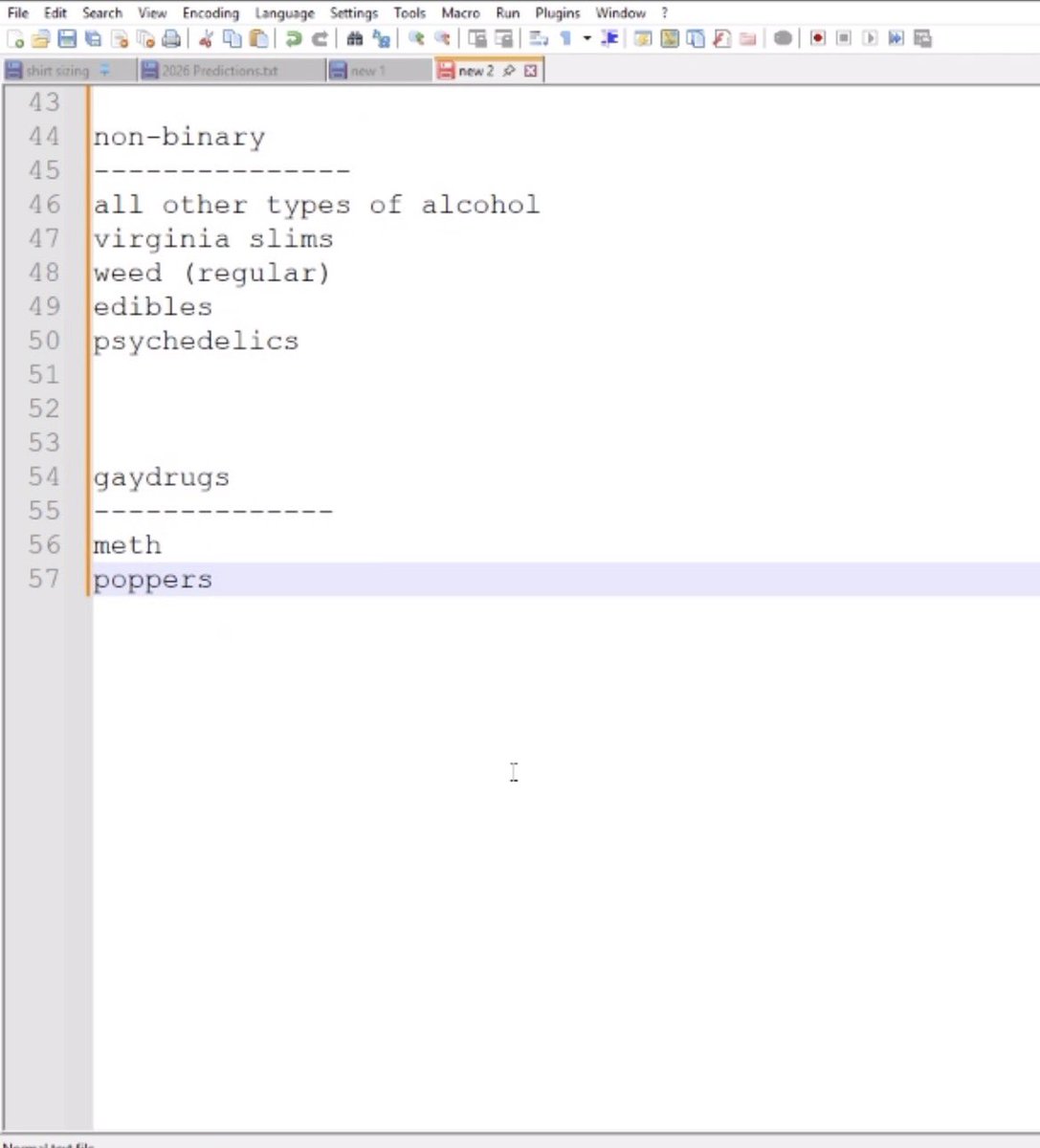
Task: Zoom out with the magnifier minus icon
Action: pyautogui.click(x=442, y=39)
